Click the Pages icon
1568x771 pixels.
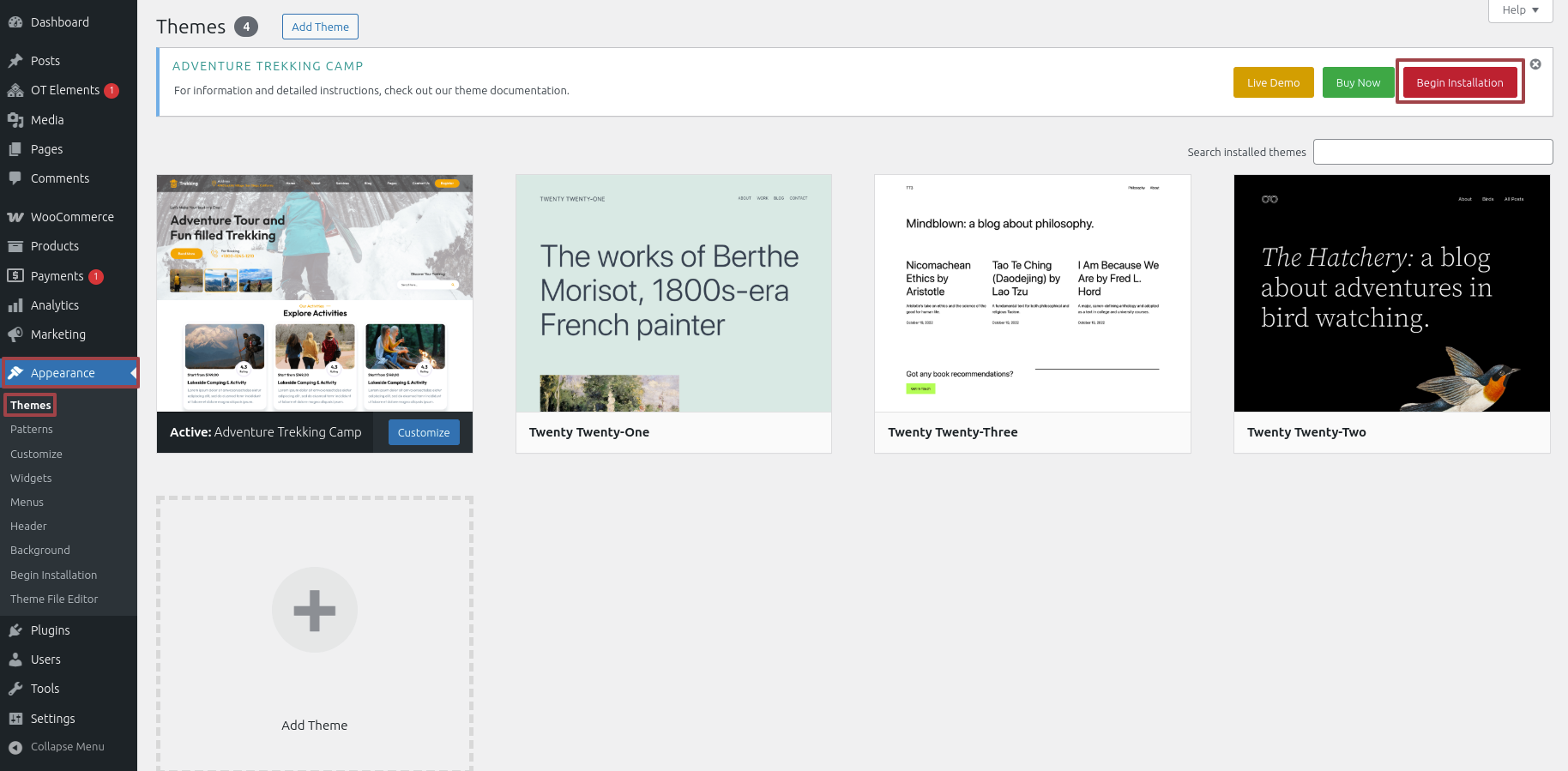pos(15,149)
